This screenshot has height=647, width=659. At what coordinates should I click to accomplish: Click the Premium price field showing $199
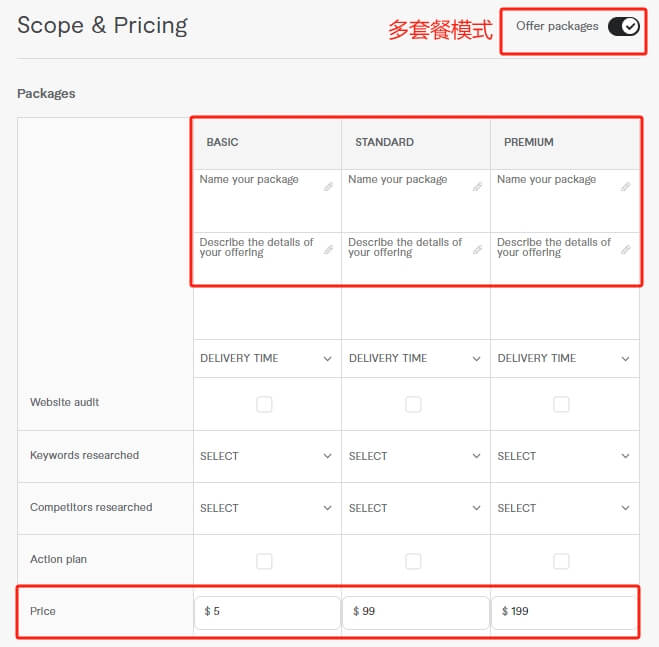click(x=563, y=612)
